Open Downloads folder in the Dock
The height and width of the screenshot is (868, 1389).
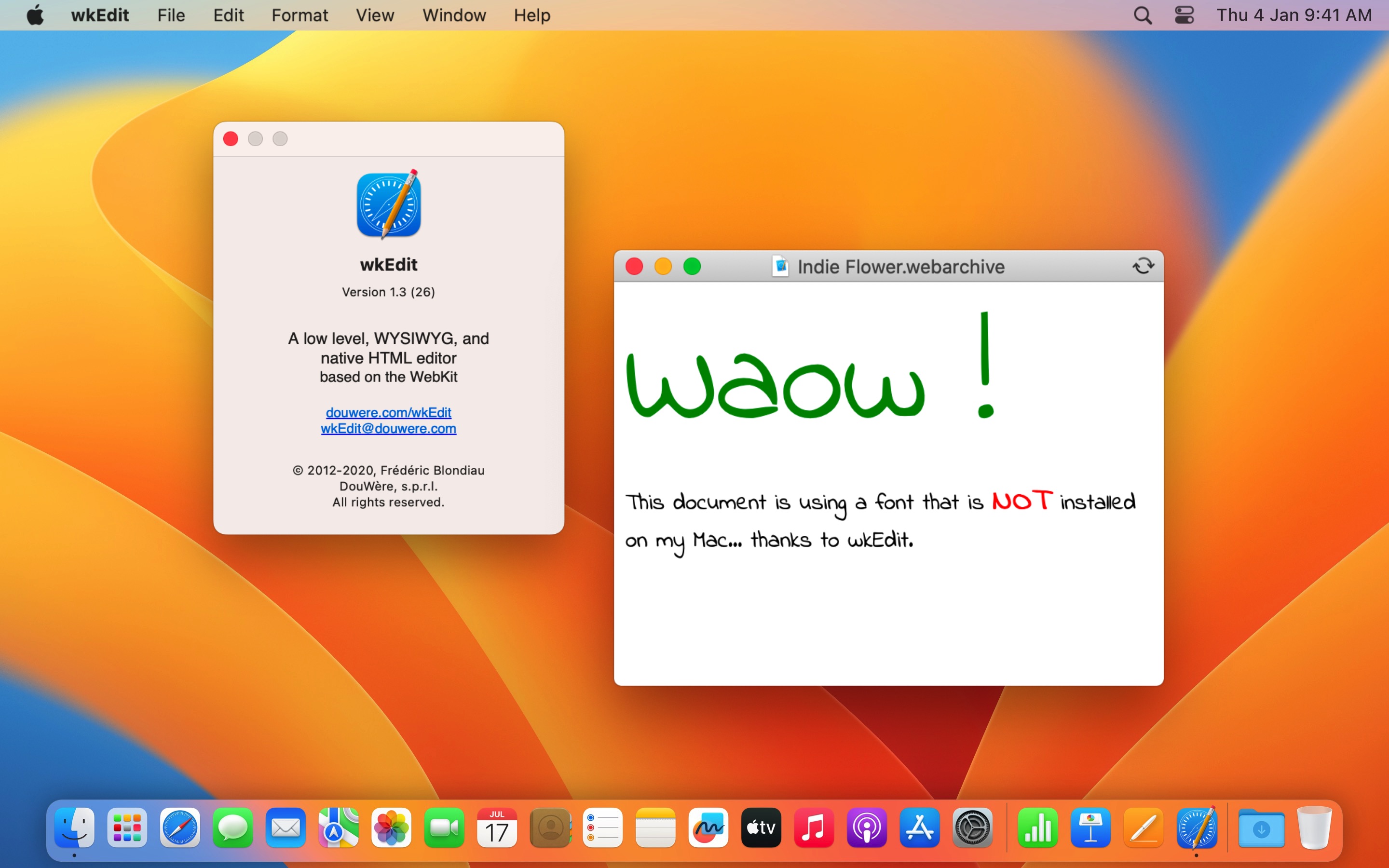(x=1262, y=828)
